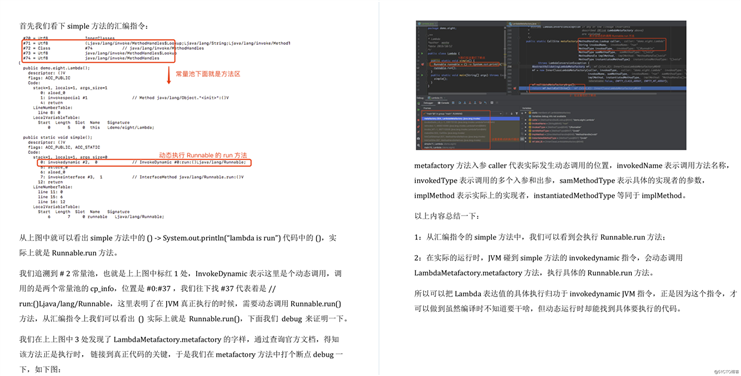Click the line starting '所以可以把 Lambda 表达值'
This screenshot has width=741, height=376.
point(575,294)
